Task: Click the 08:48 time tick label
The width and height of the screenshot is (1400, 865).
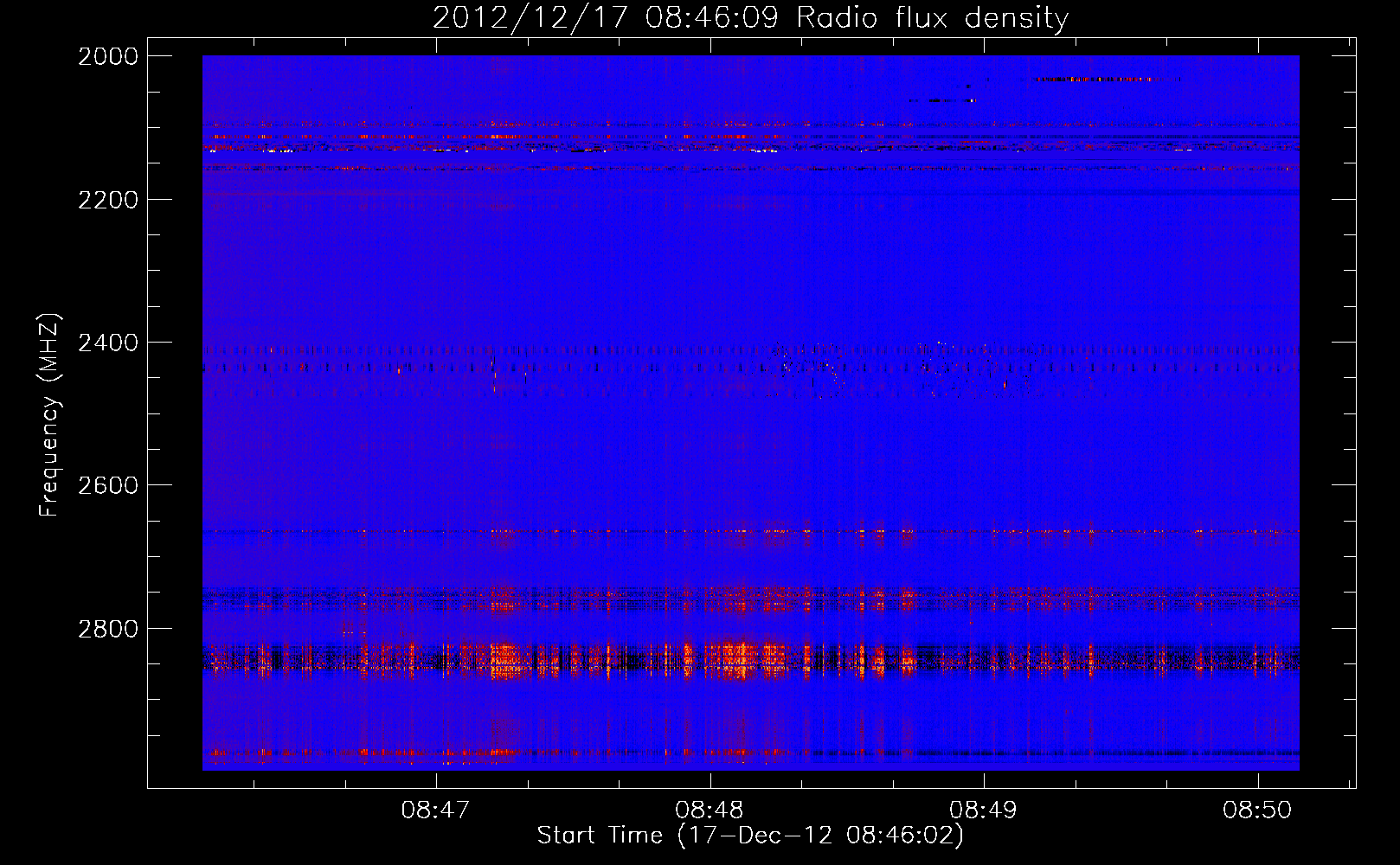Action: tap(710, 811)
